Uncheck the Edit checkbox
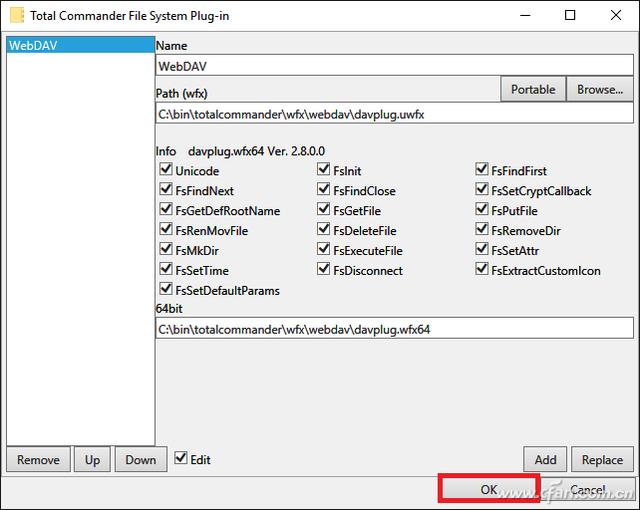 pos(181,458)
